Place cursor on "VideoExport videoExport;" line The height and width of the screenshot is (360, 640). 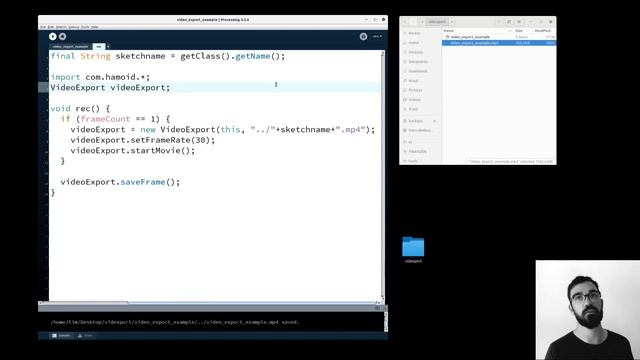[110, 87]
